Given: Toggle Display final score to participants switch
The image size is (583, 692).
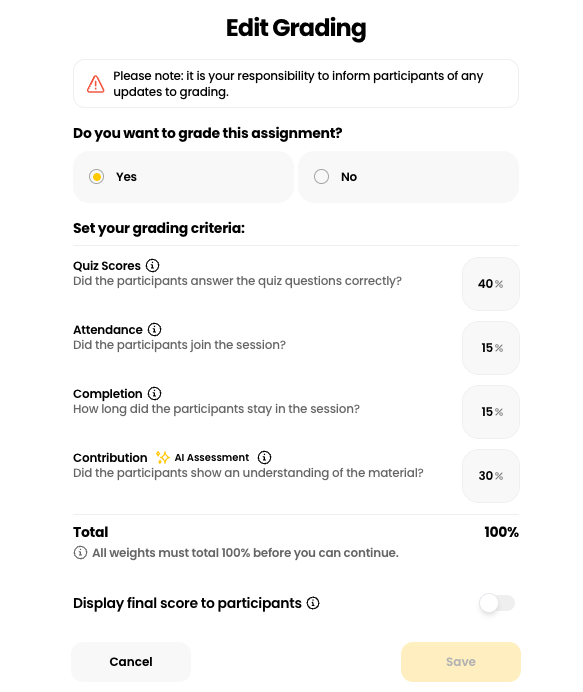Looking at the screenshot, I should pyautogui.click(x=497, y=603).
